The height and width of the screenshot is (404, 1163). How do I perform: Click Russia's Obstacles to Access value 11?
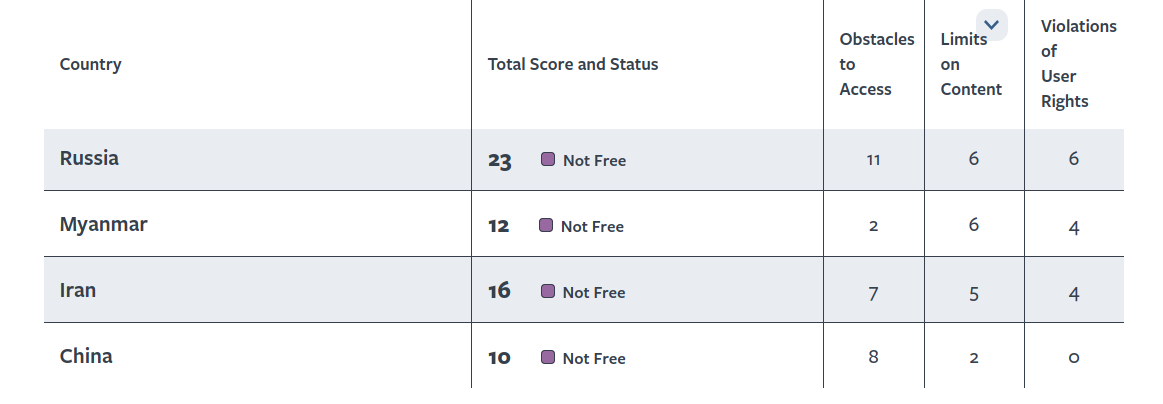pyautogui.click(x=873, y=160)
